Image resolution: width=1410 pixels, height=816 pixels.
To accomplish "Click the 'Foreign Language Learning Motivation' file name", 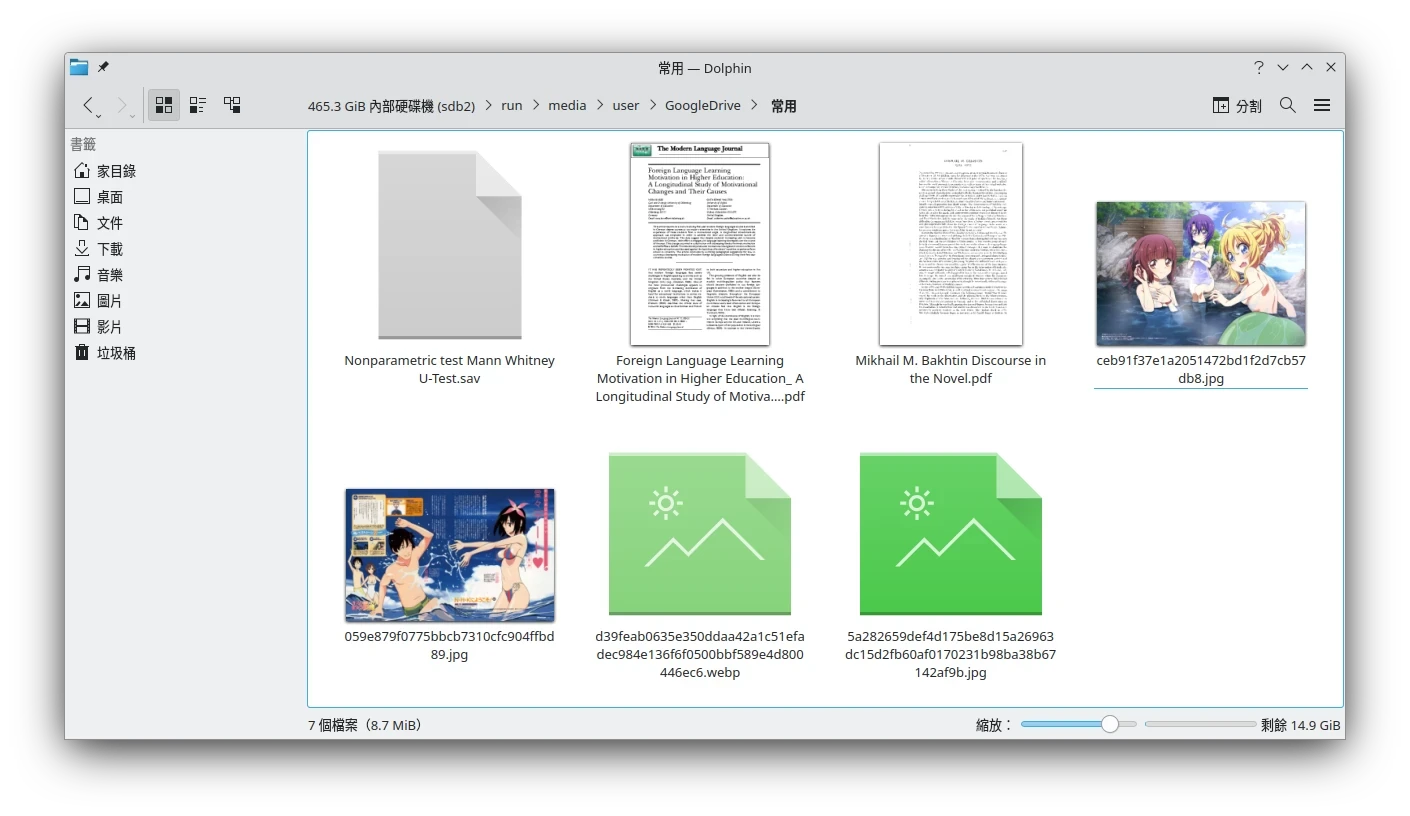I will point(700,379).
